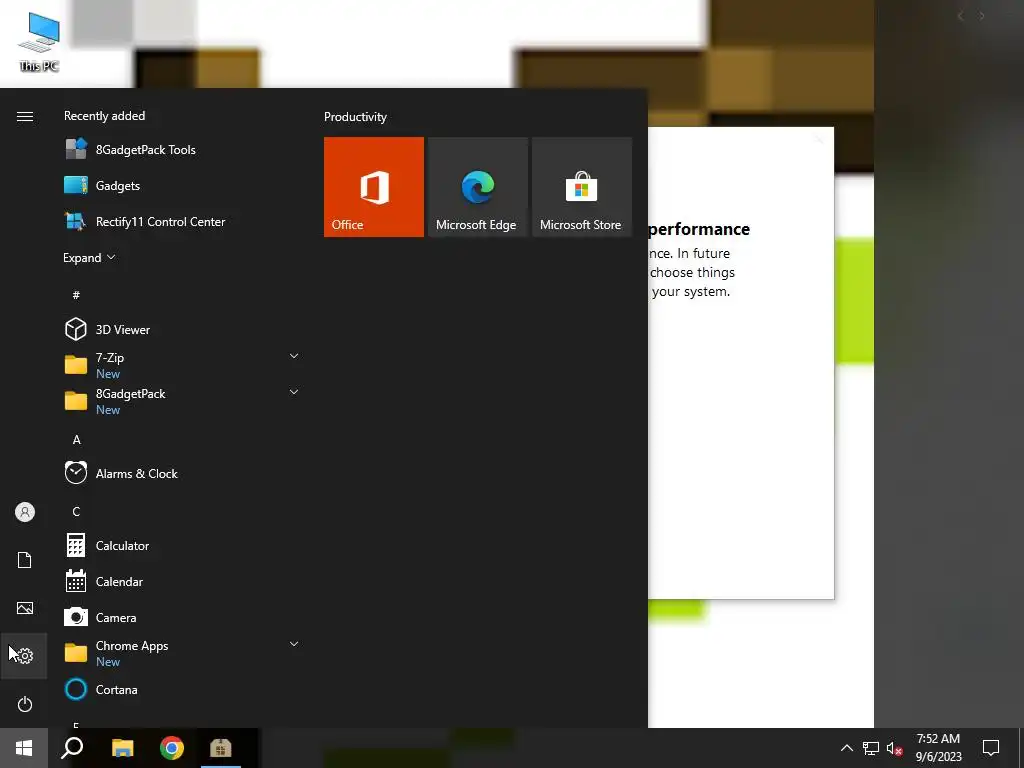Open user account menu in Start
Image resolution: width=1024 pixels, height=768 pixels.
tap(24, 512)
